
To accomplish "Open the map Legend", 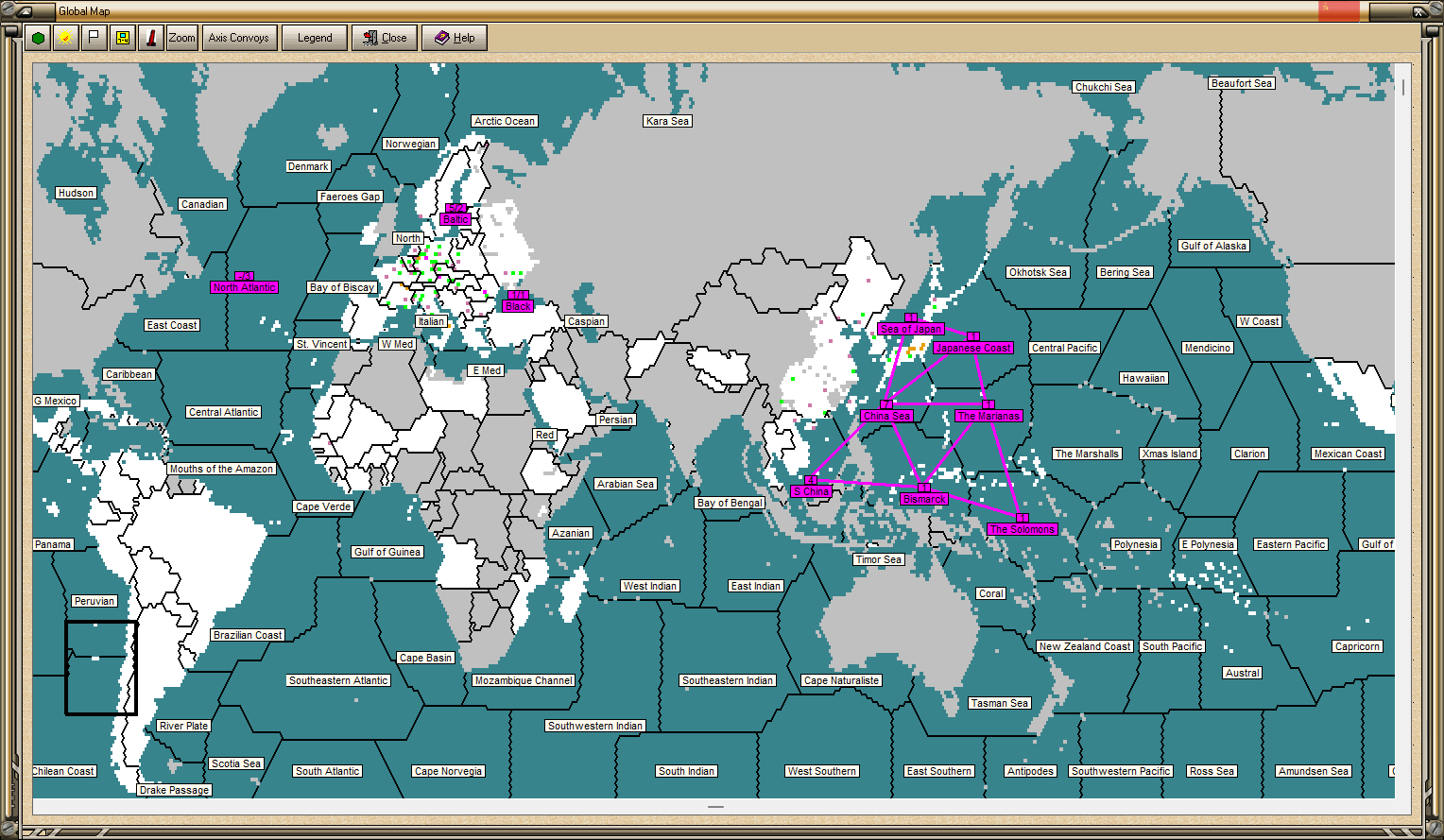I will click(x=315, y=38).
